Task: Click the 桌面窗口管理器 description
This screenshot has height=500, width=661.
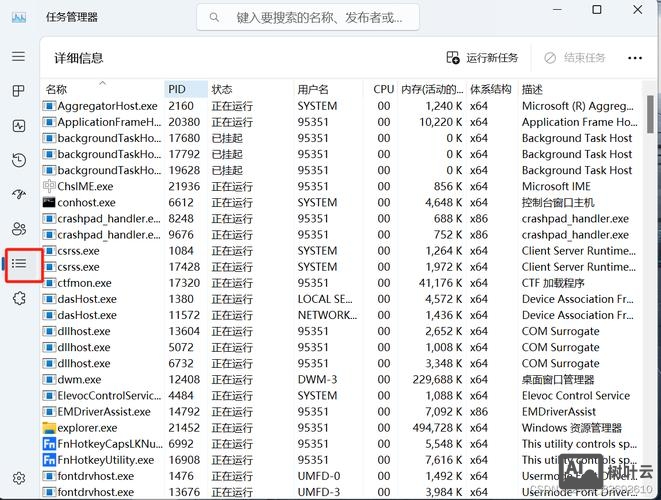Action: tap(558, 379)
